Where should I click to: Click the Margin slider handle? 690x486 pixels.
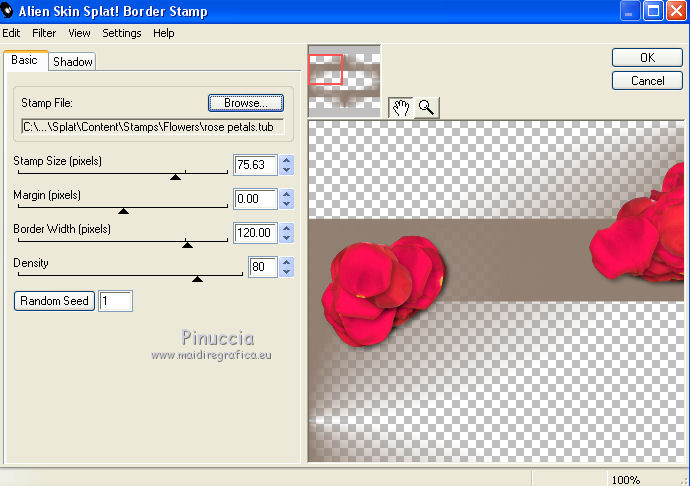[124, 211]
